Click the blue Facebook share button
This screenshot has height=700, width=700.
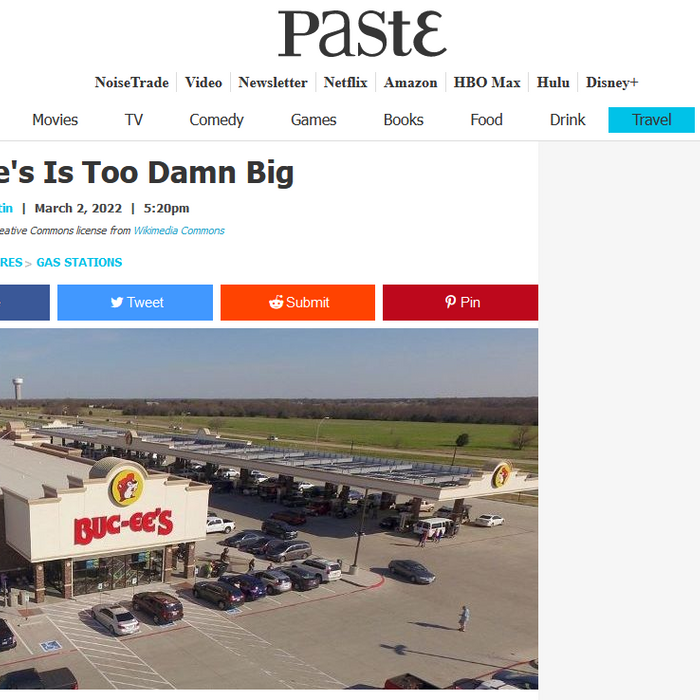25,302
